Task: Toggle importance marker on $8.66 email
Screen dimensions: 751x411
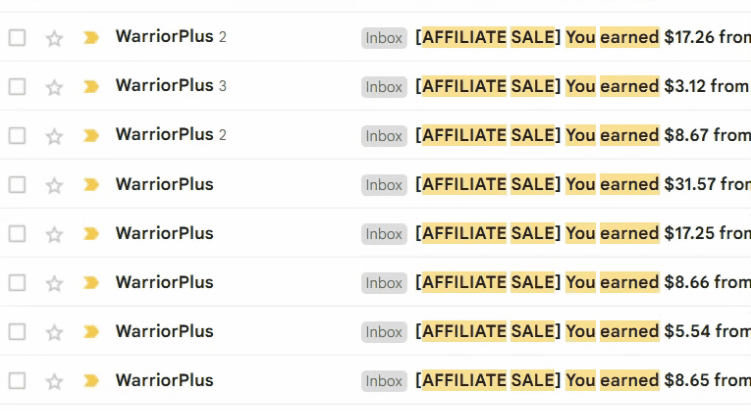Action: click(x=91, y=283)
